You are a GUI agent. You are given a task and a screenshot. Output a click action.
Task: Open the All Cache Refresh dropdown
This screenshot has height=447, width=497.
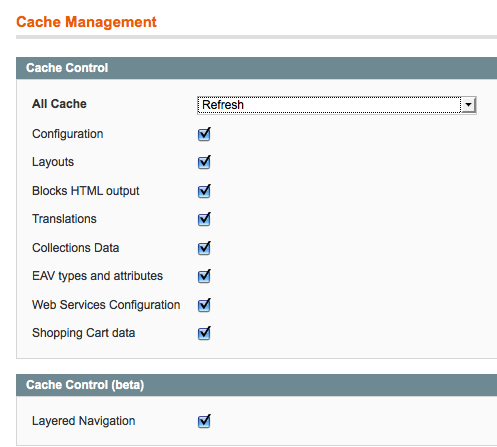point(337,105)
